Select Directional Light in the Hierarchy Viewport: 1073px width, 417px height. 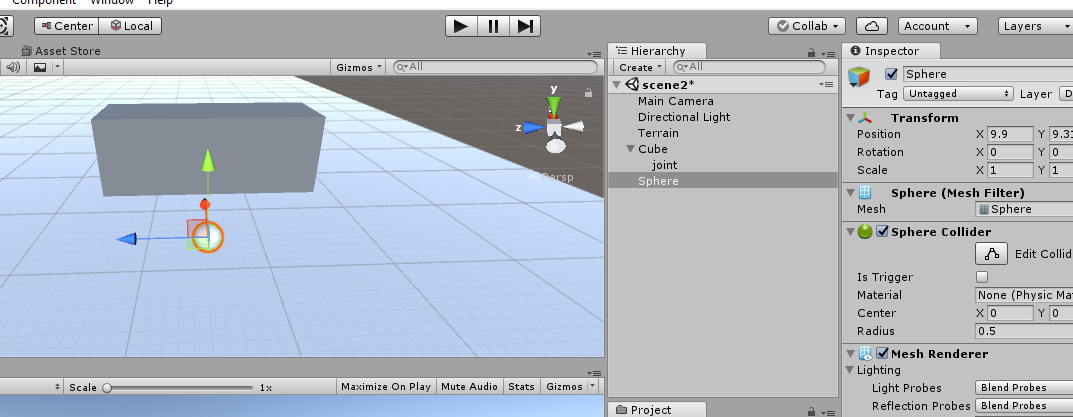(684, 117)
